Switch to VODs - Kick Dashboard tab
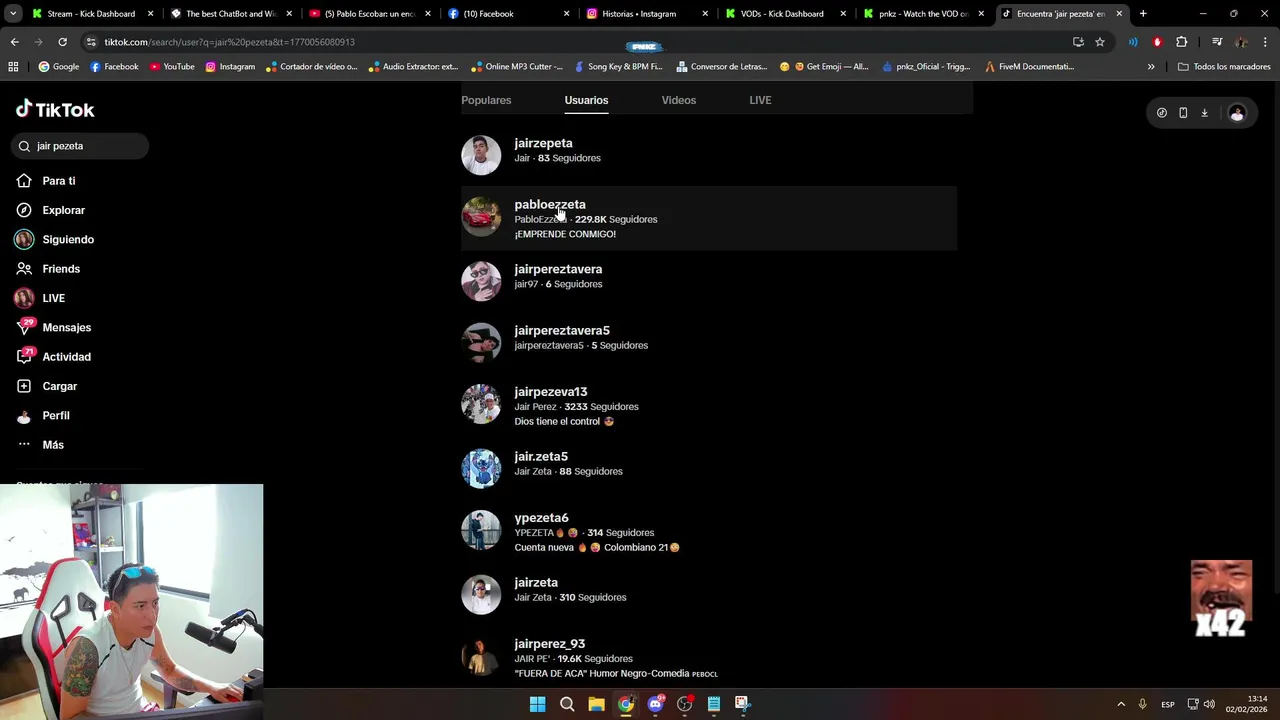Image resolution: width=1280 pixels, height=720 pixels. [x=784, y=14]
